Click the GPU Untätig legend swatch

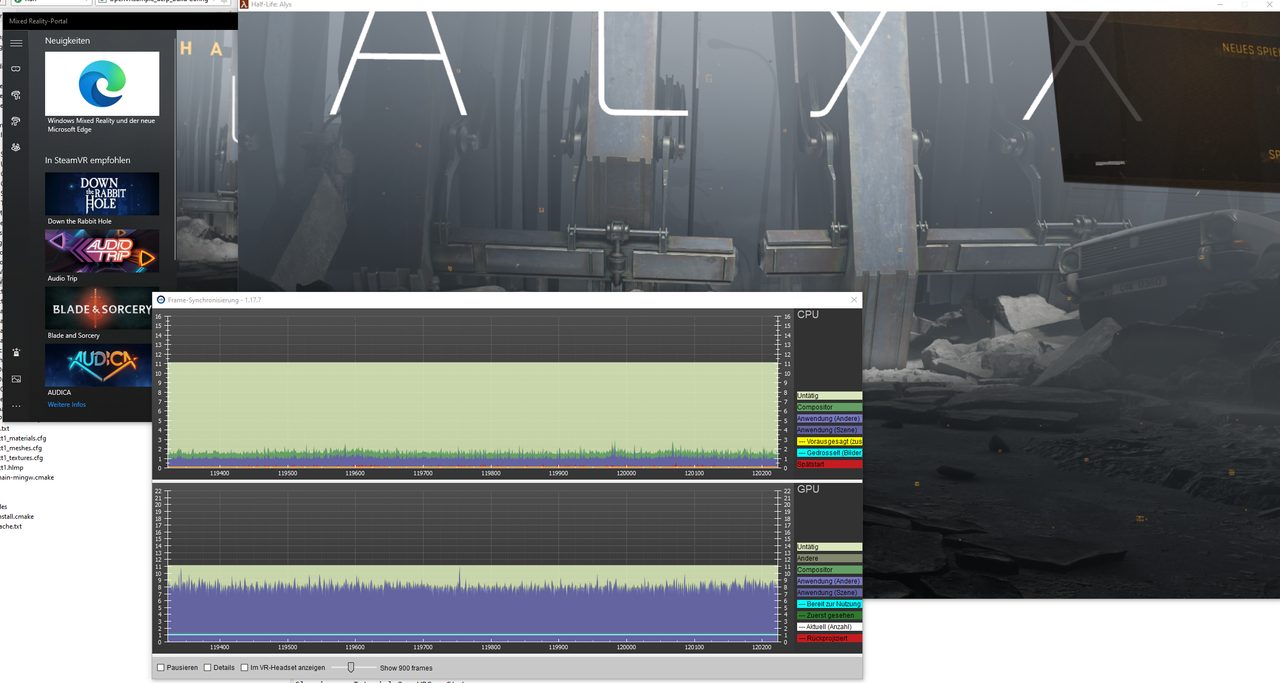pyautogui.click(x=829, y=547)
